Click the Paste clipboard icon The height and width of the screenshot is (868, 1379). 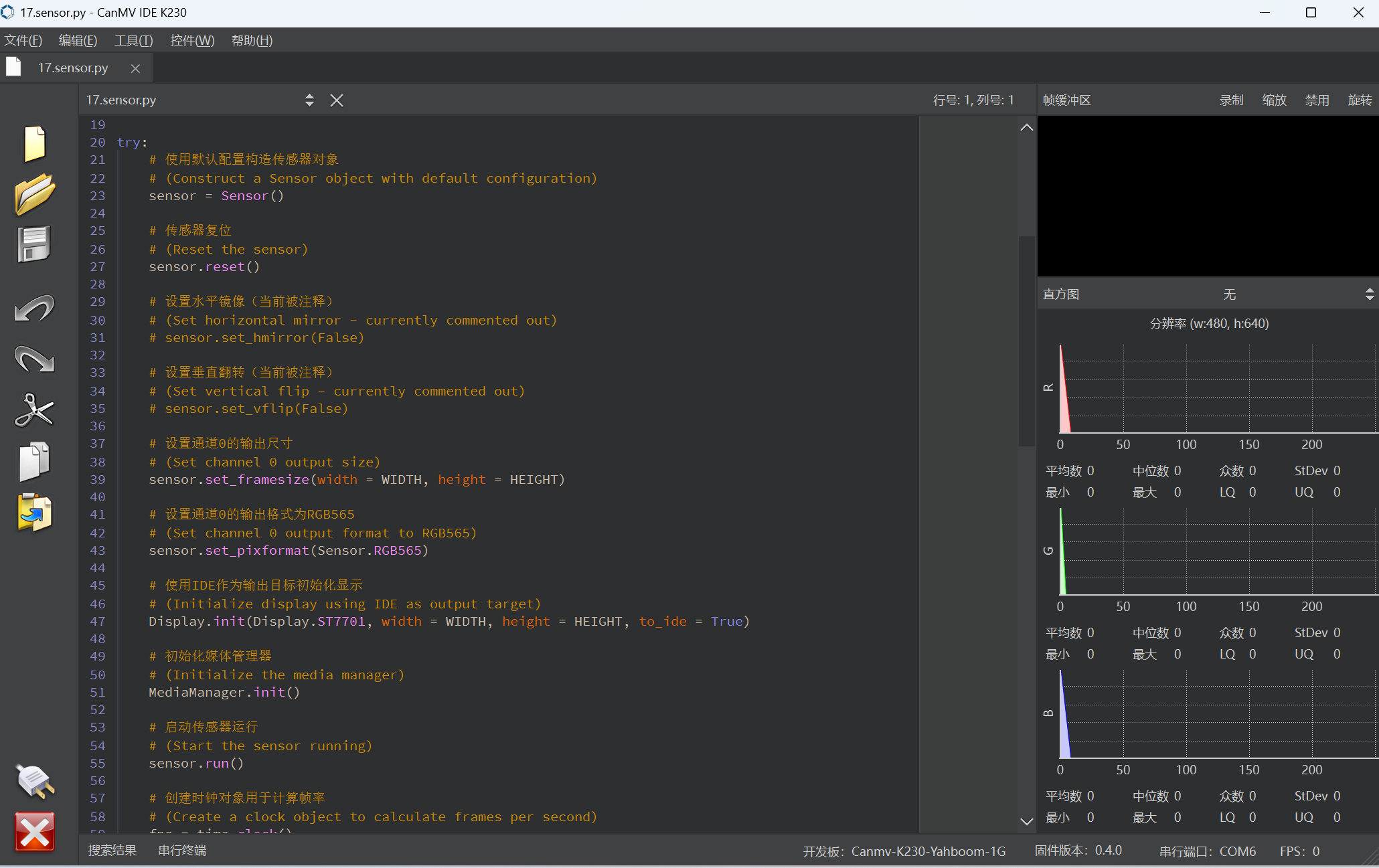34,513
